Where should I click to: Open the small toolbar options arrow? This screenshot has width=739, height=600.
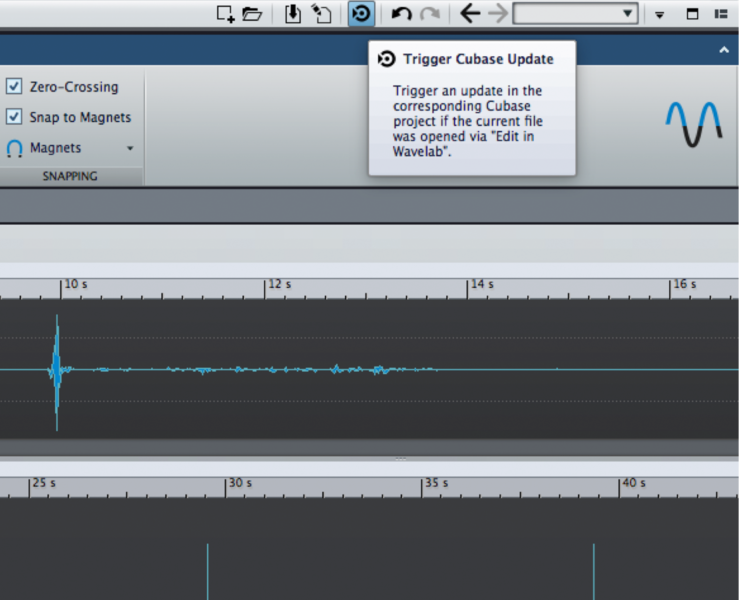click(x=659, y=15)
